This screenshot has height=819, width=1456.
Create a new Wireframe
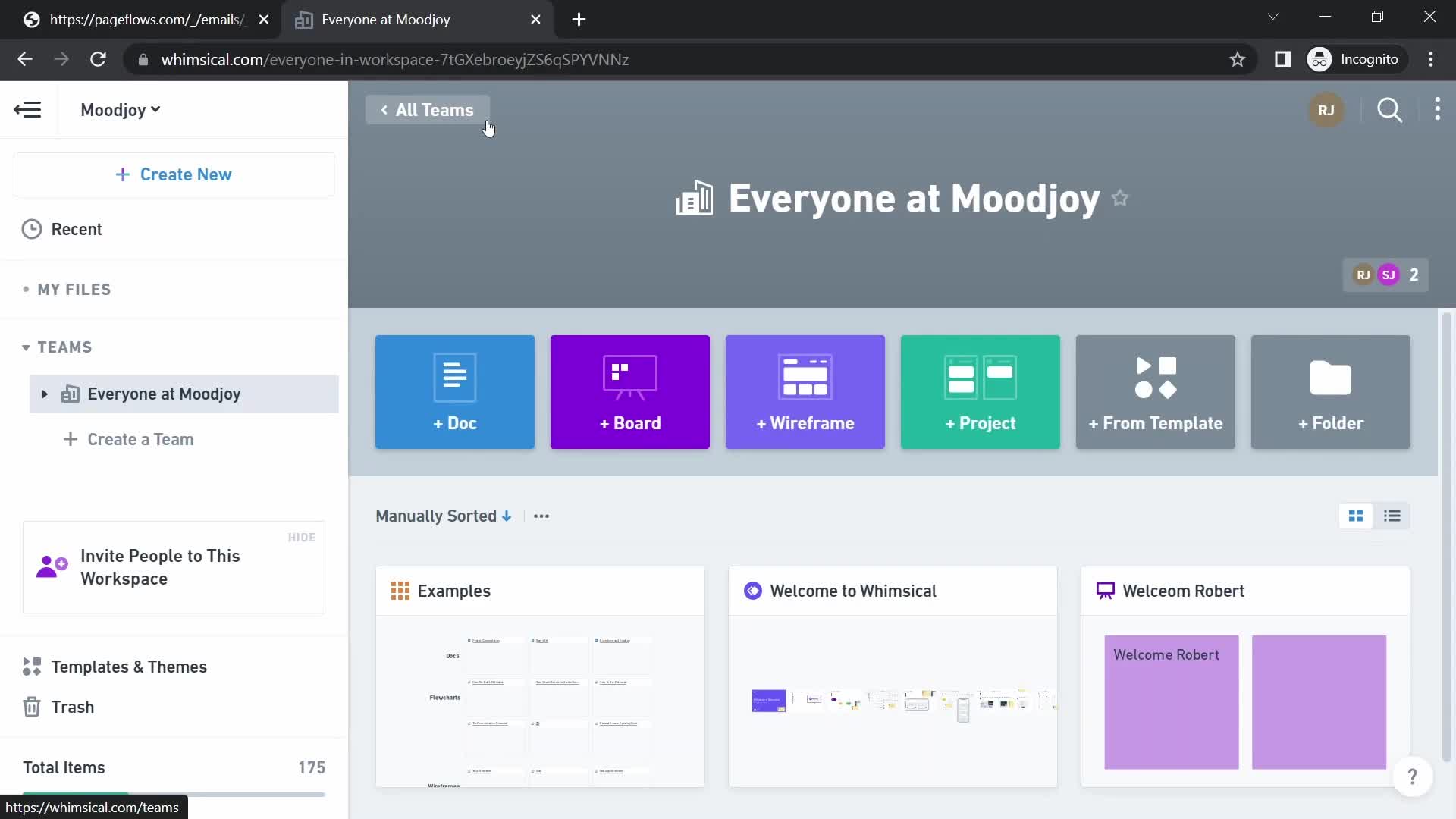805,392
